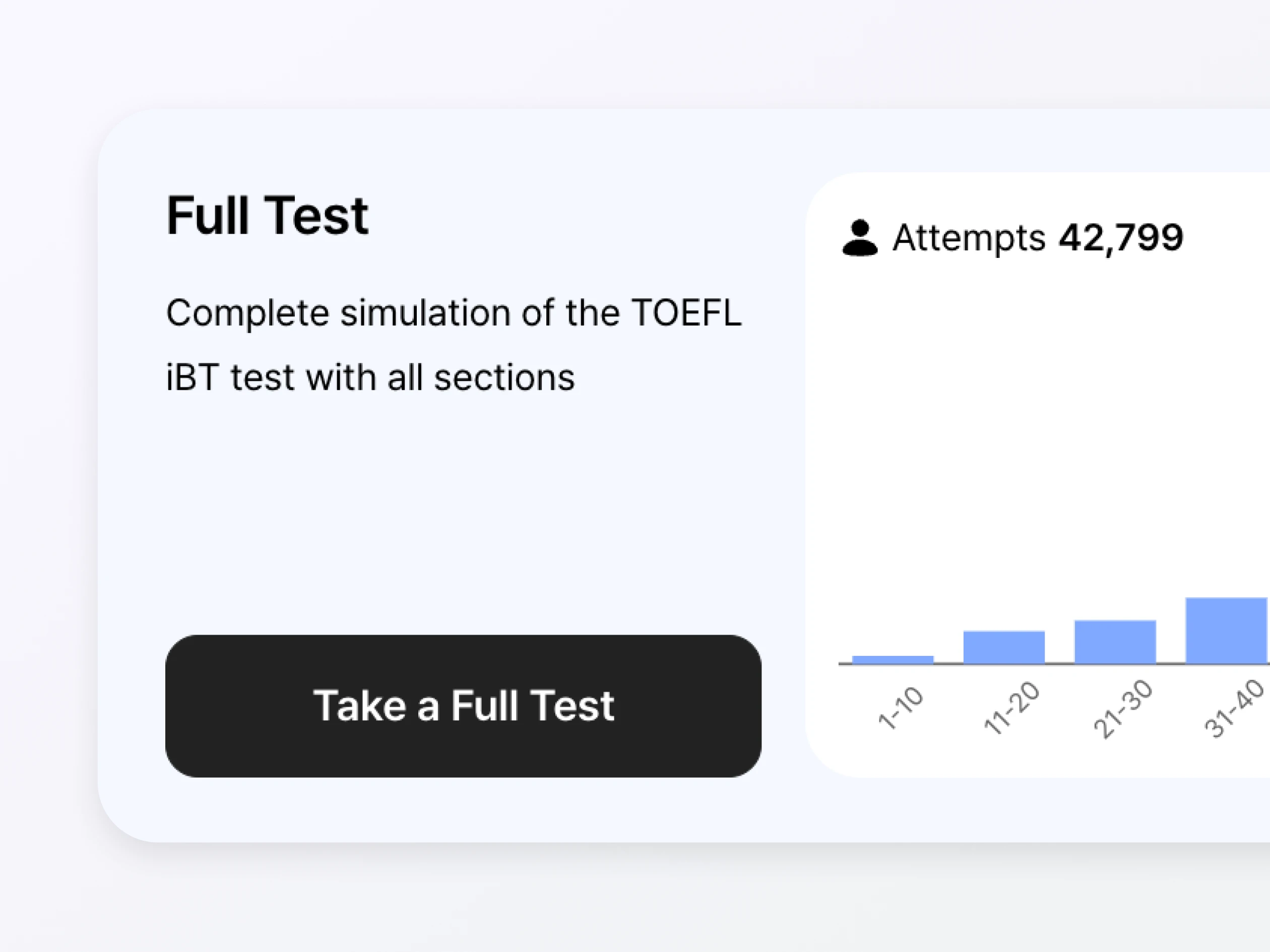Click the person icon beside Attempts

pos(859,238)
